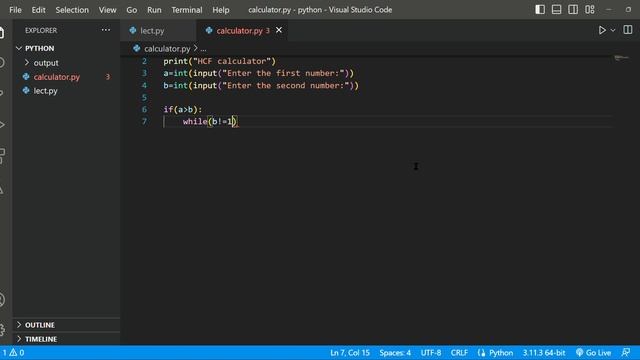Run the Python file with play icon
Viewport: 640px width, 360px height.
pos(602,30)
